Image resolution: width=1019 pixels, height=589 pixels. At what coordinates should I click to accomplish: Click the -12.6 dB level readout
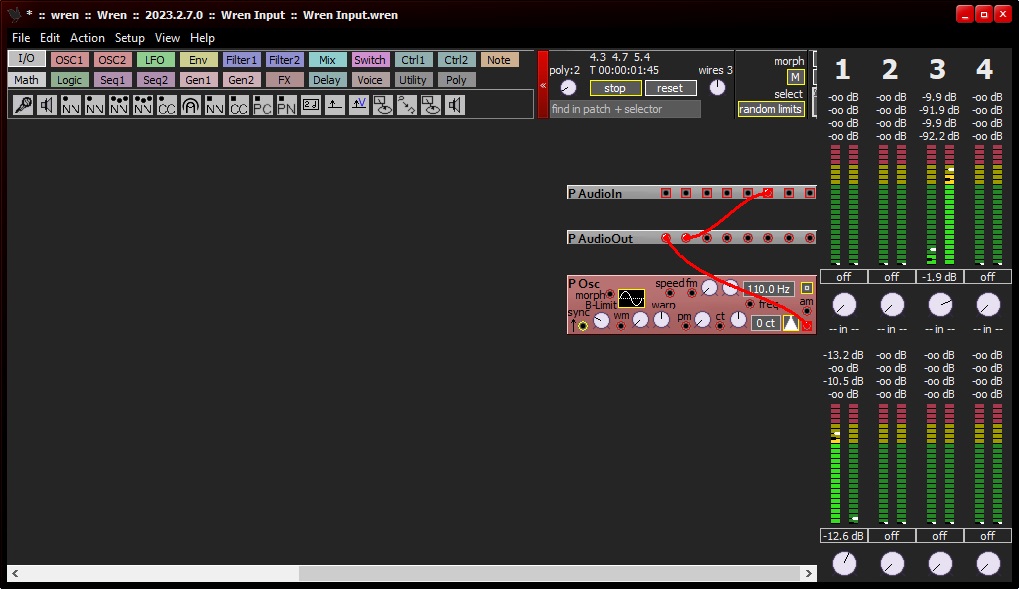pos(844,536)
